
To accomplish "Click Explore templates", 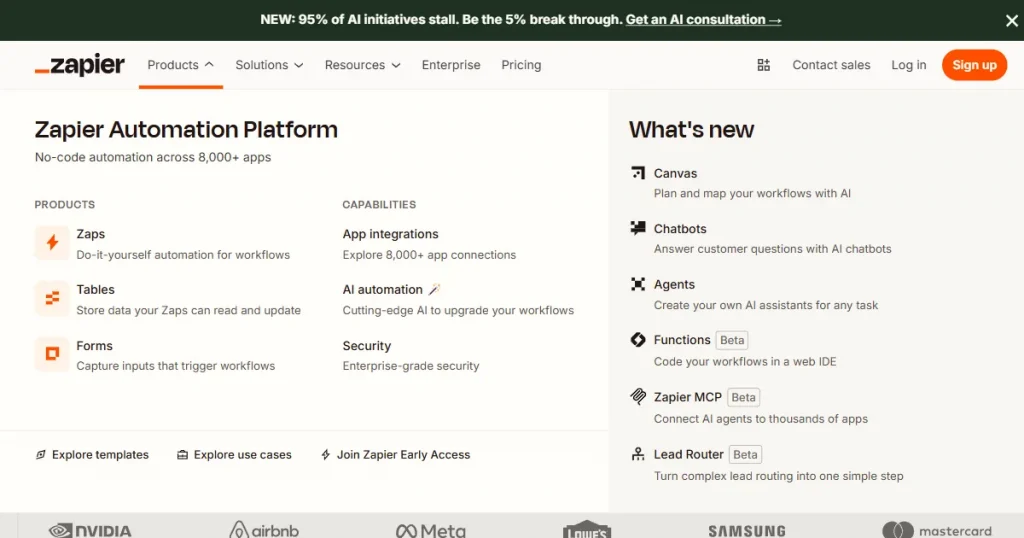I will pos(101,454).
